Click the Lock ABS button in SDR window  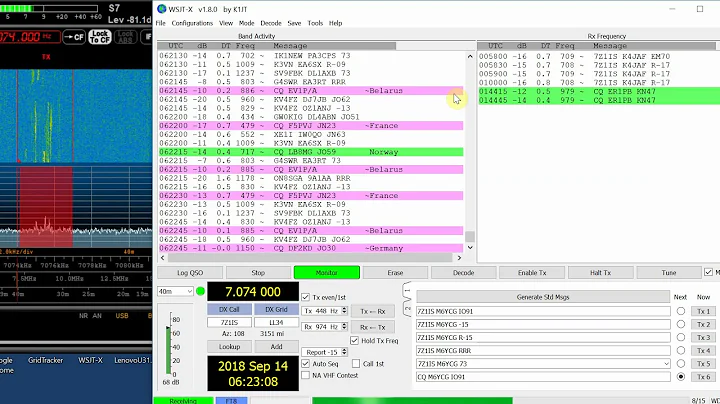(125, 37)
